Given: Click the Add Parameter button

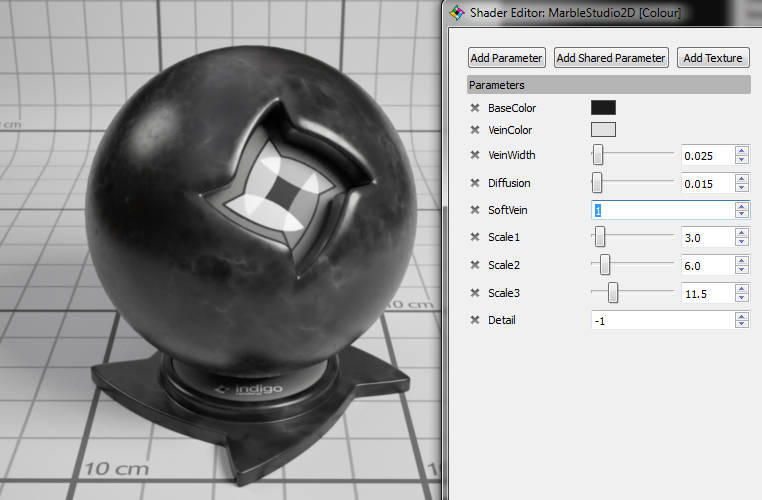Looking at the screenshot, I should click(507, 58).
